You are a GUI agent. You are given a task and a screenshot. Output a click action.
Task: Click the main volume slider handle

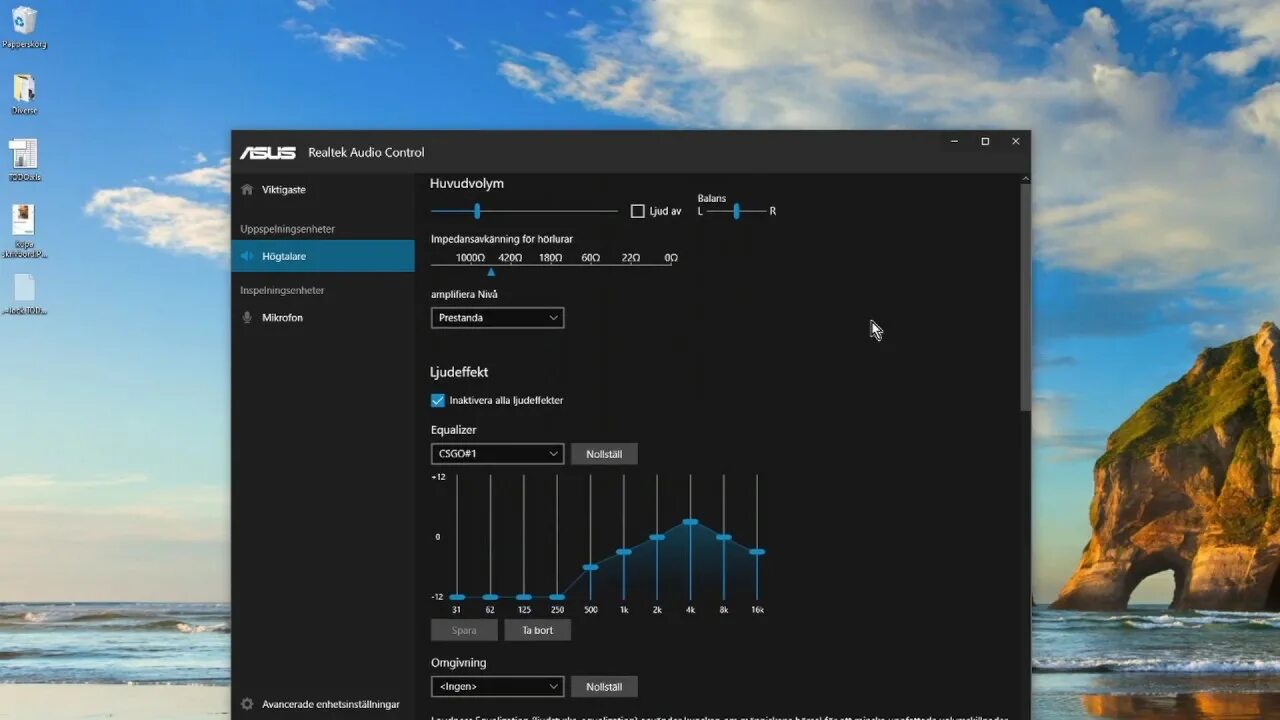pos(477,211)
